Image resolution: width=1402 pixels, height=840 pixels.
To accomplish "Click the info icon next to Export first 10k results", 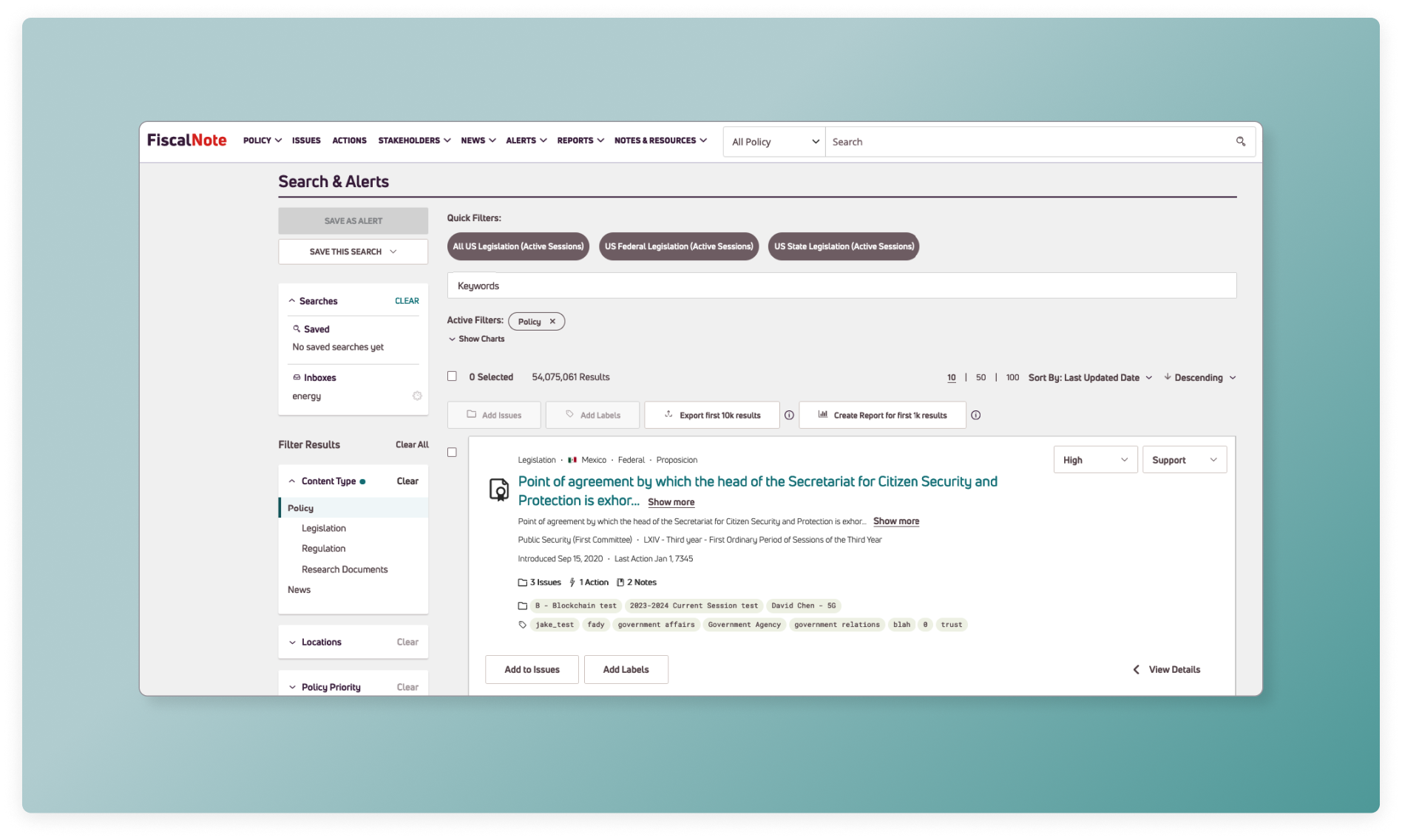I will (x=789, y=415).
